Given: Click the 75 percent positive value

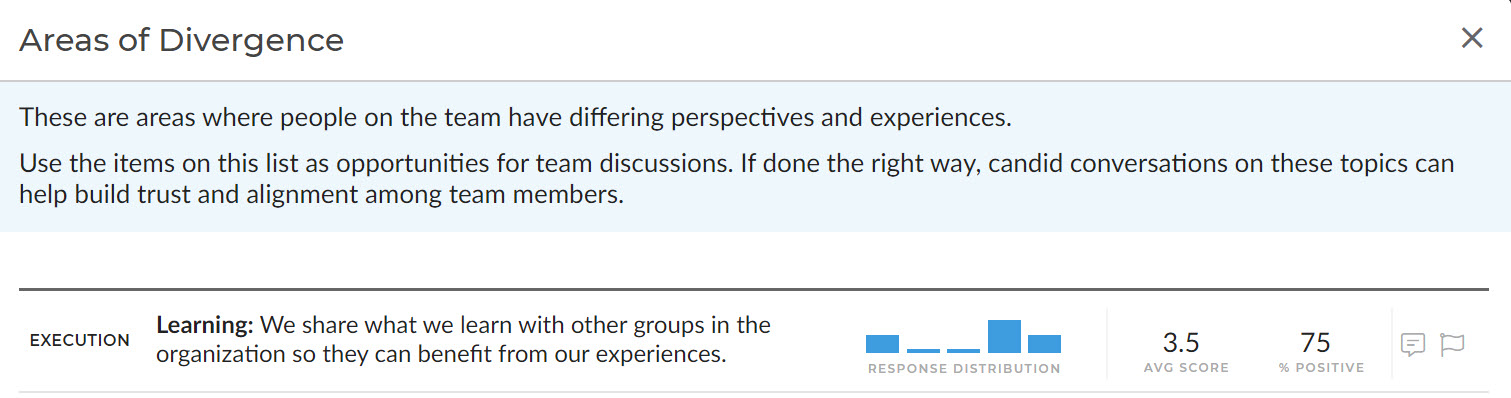Looking at the screenshot, I should pos(1315,343).
